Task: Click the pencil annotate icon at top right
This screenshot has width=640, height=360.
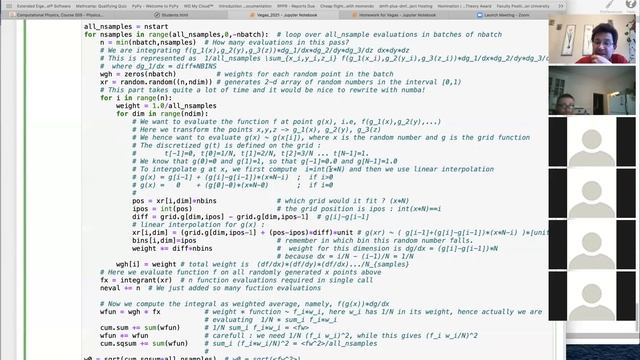Action: [x=609, y=4]
